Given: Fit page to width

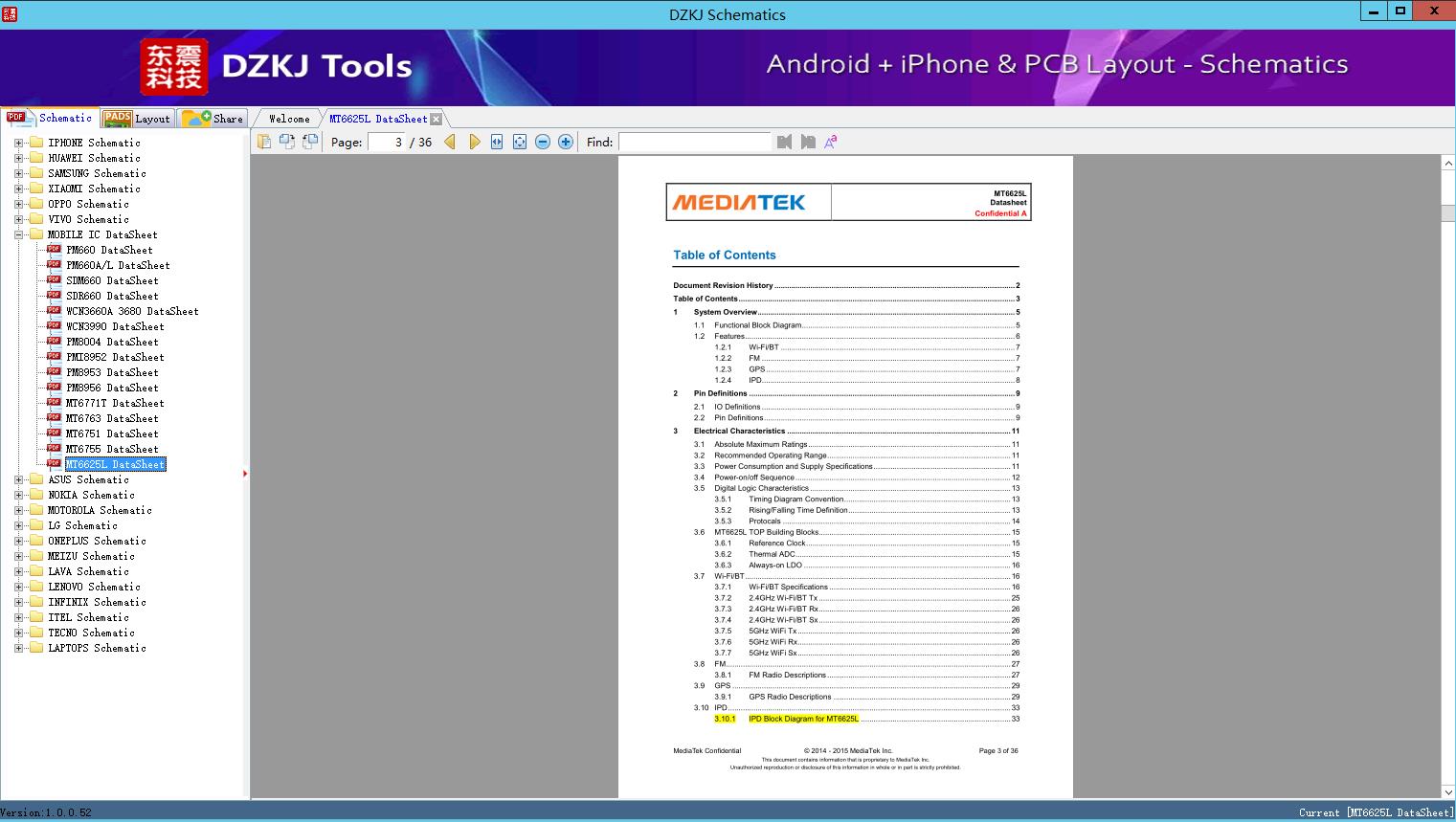Looking at the screenshot, I should 497,142.
